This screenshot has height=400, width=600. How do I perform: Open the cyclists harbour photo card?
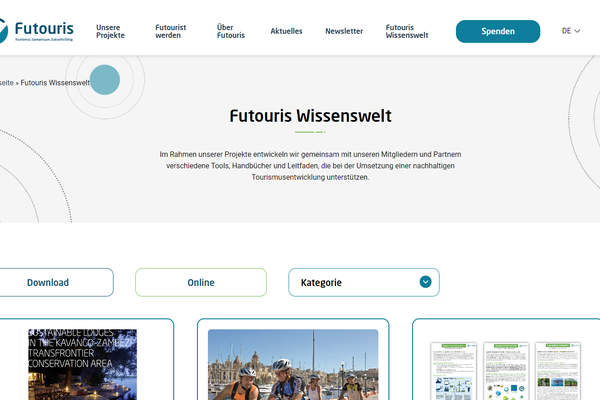click(293, 364)
